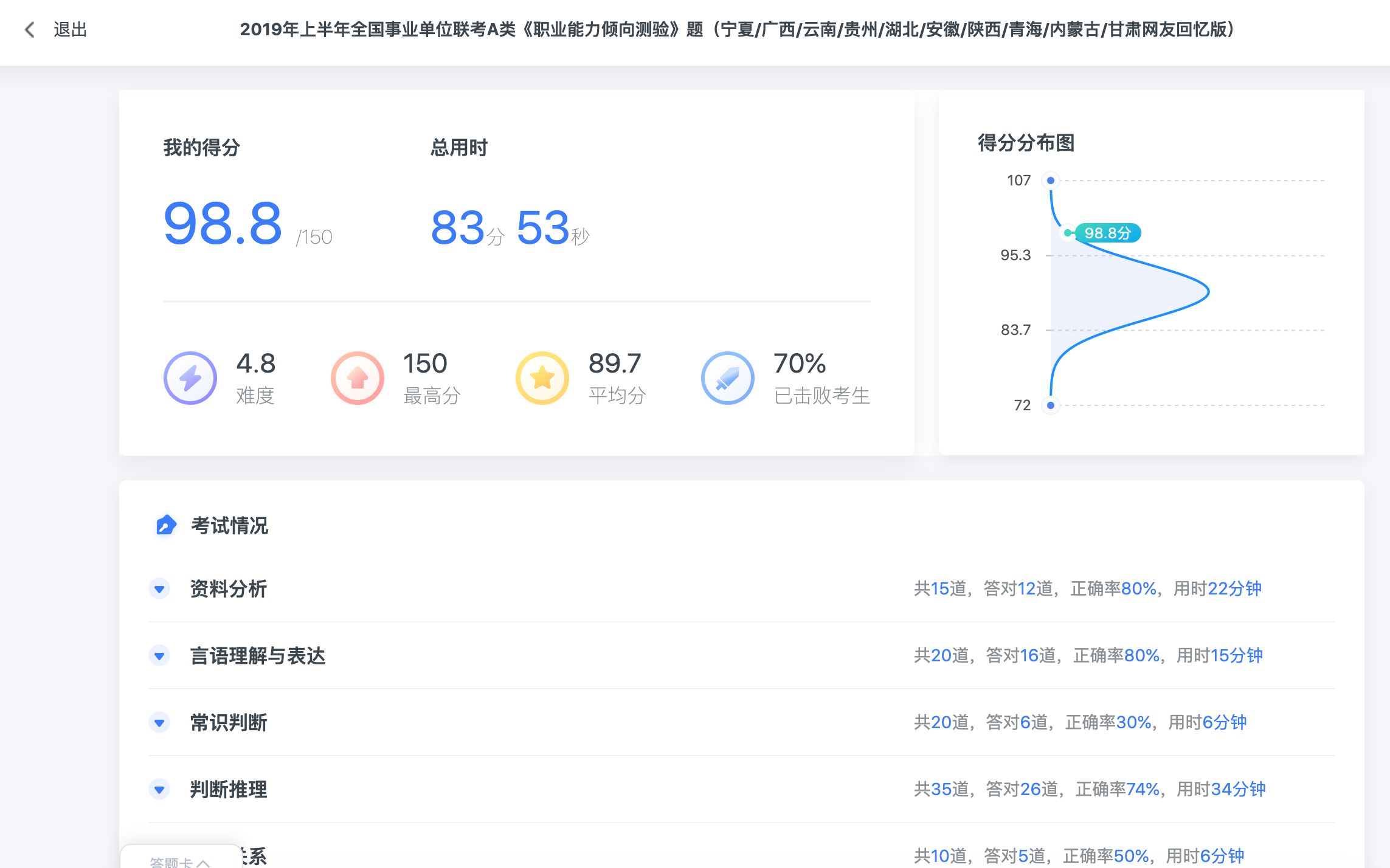Click the 常识判断 row label
The height and width of the screenshot is (868, 1390).
tap(228, 722)
